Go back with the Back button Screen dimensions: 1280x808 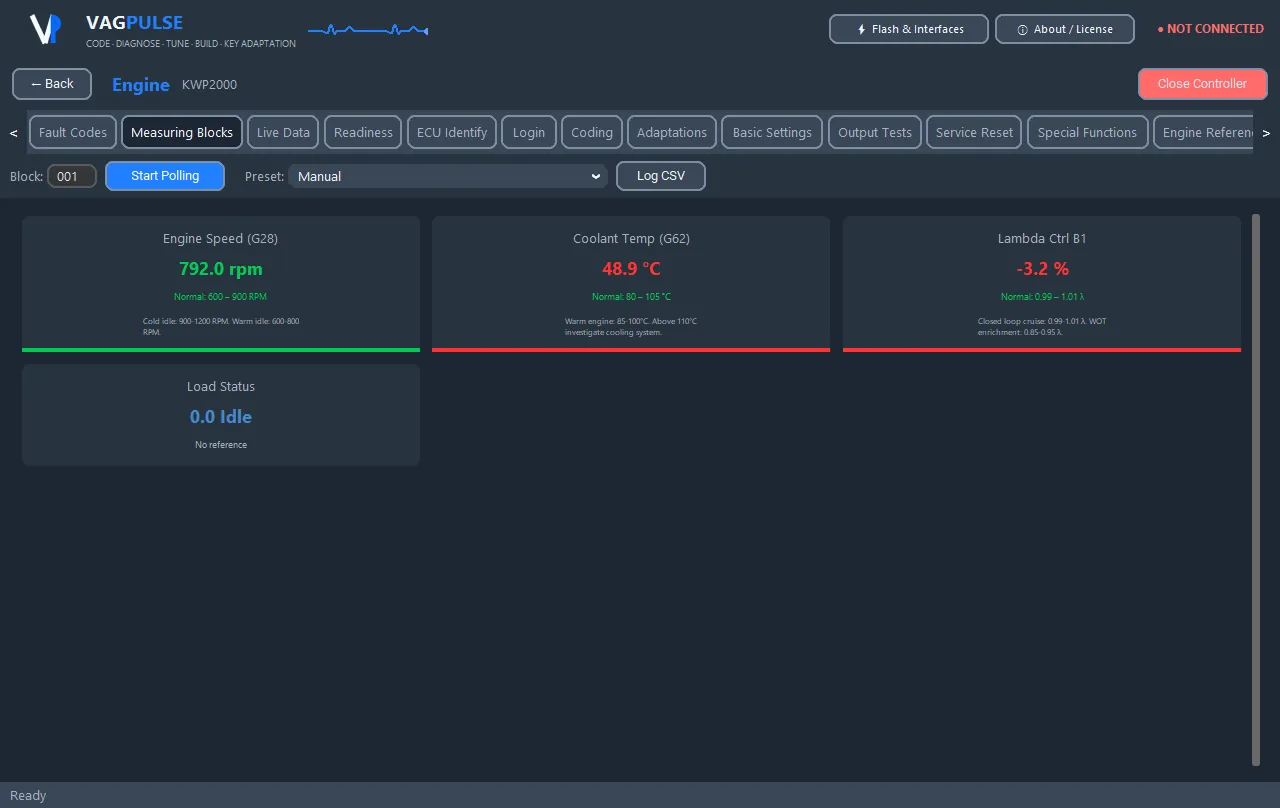pos(52,84)
